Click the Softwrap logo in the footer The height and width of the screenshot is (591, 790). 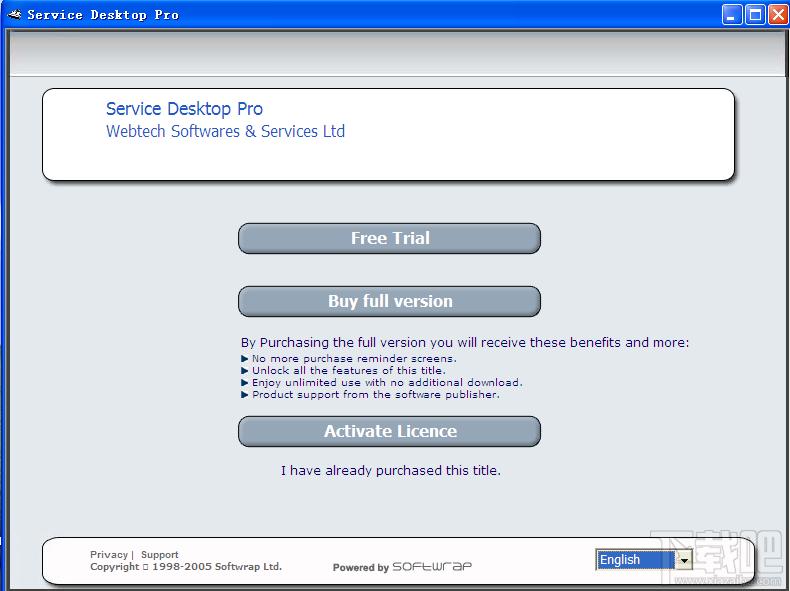click(x=431, y=567)
